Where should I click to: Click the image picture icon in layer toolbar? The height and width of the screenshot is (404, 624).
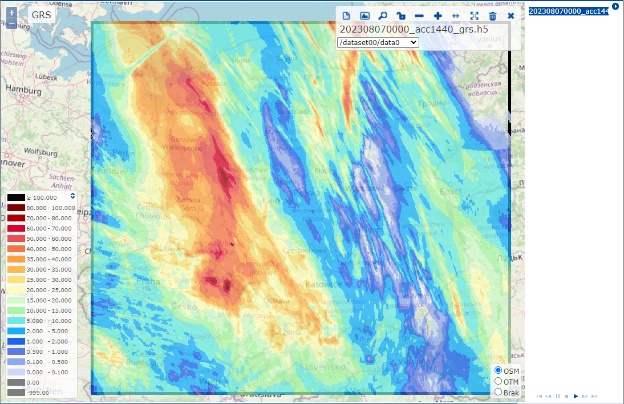(x=365, y=16)
